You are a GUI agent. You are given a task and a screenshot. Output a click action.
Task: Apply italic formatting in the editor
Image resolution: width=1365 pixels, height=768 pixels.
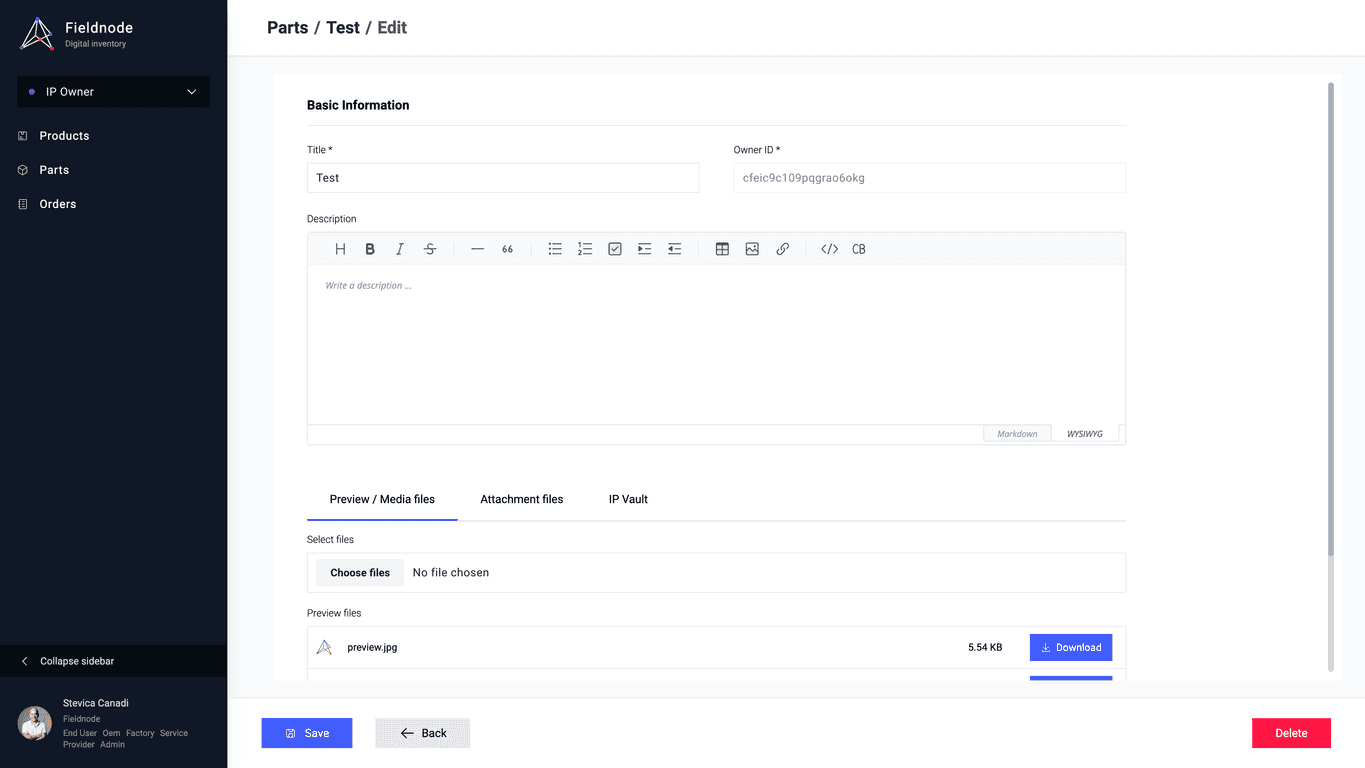400,249
